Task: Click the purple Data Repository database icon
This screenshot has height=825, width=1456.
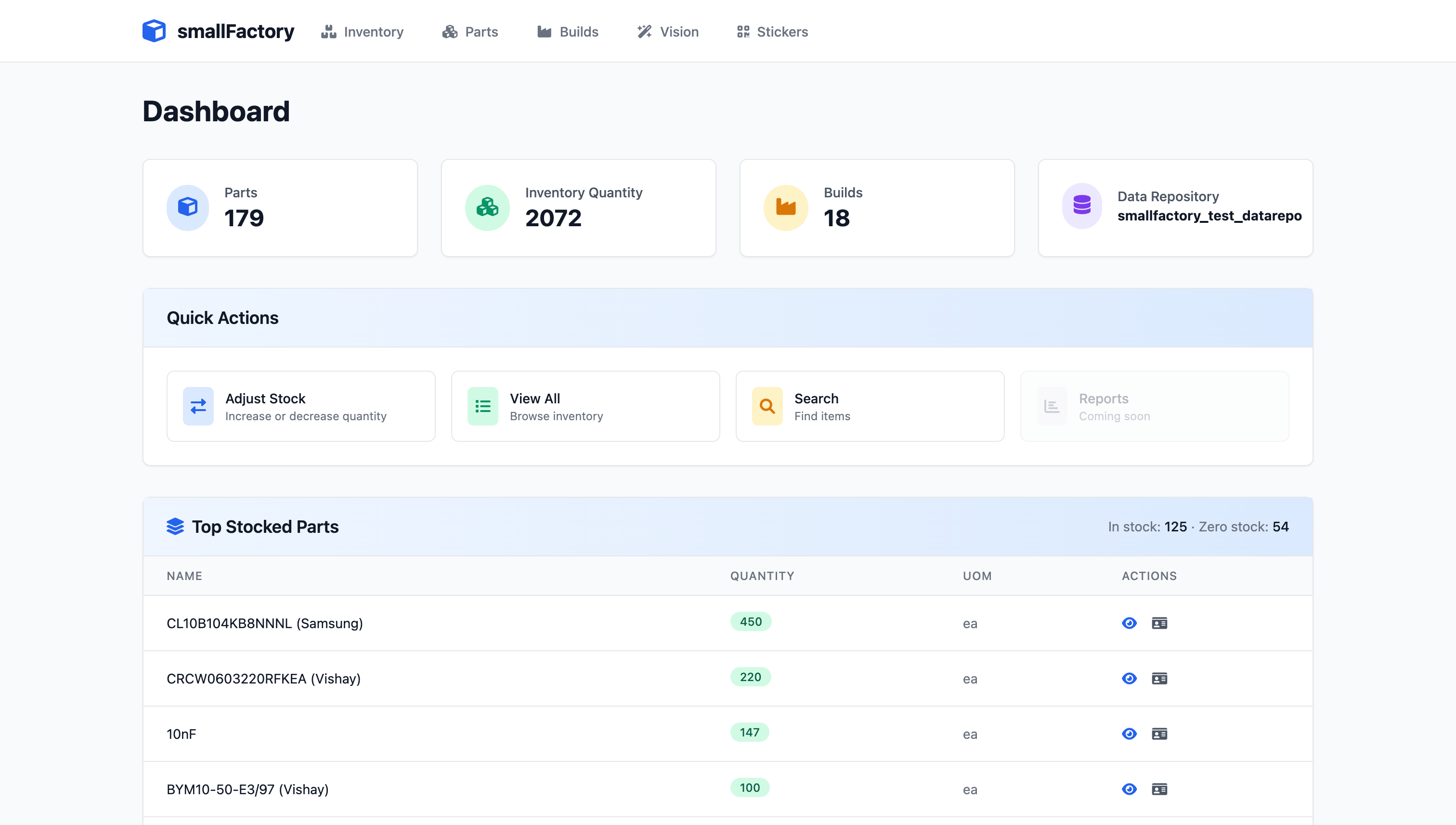Action: 1081,205
